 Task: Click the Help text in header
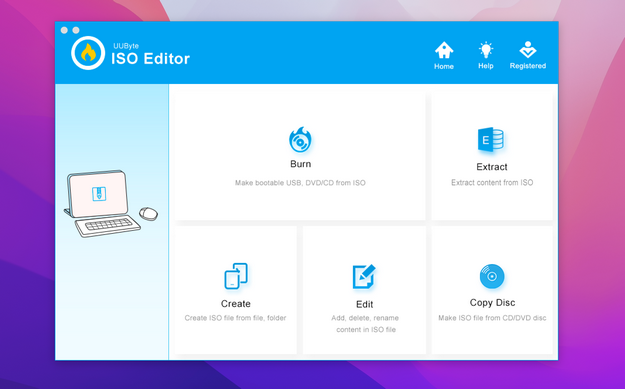coord(486,66)
